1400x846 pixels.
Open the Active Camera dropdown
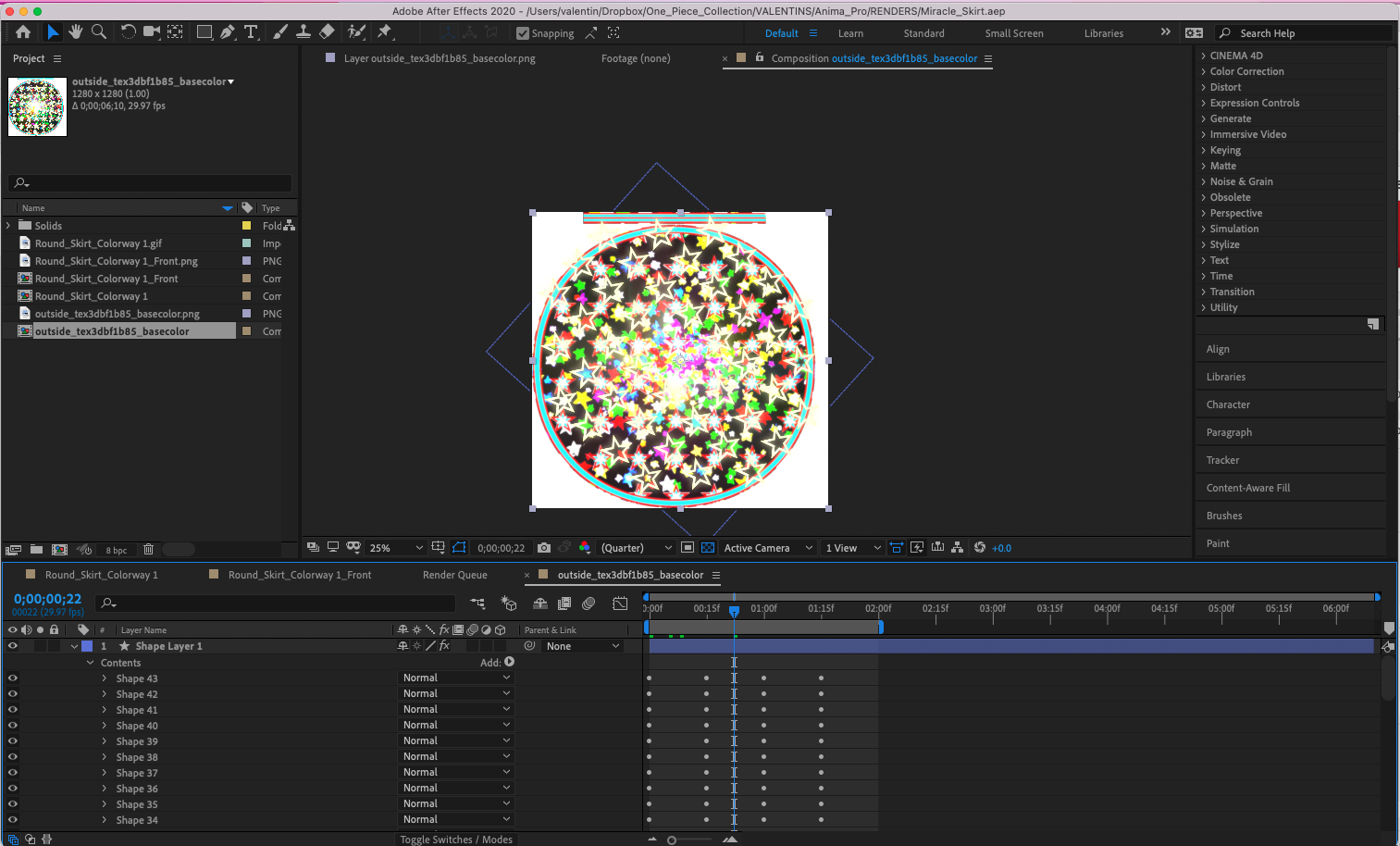tap(767, 548)
